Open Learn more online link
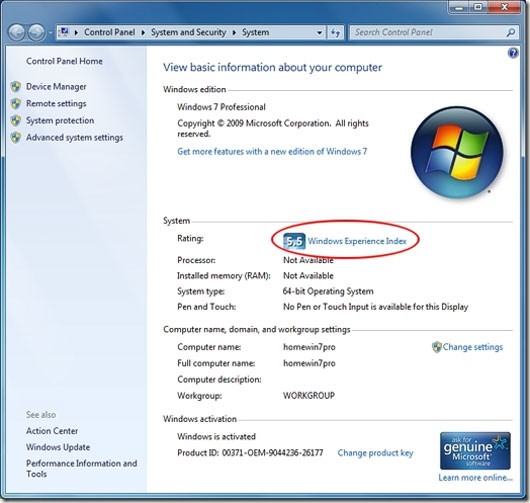530x503 pixels. point(476,478)
